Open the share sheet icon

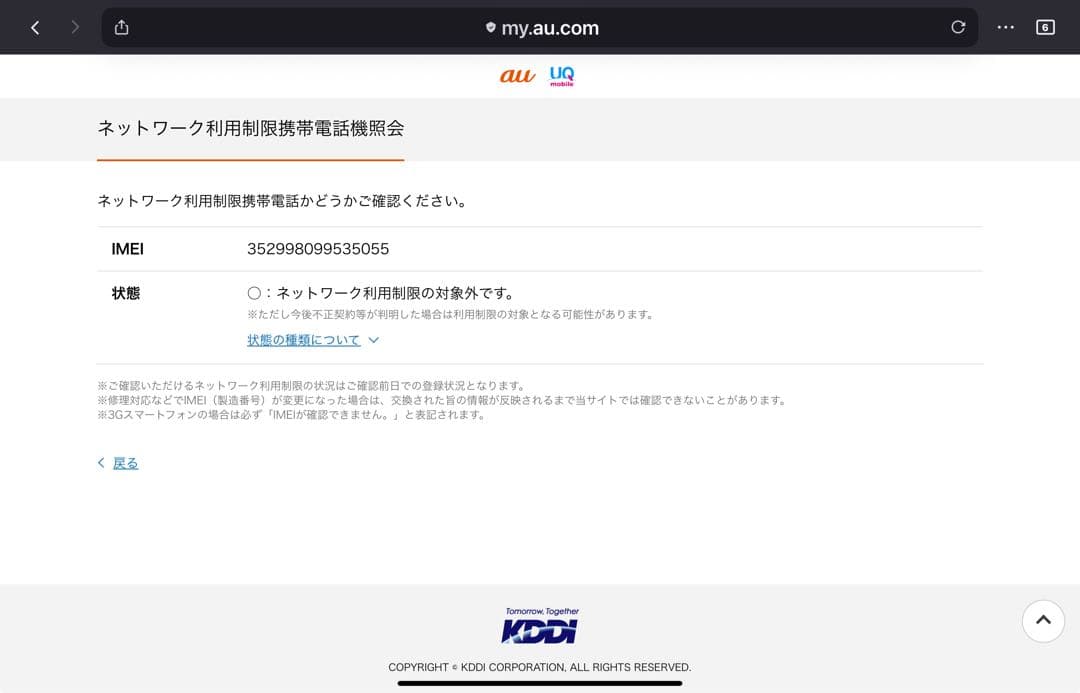pos(122,28)
